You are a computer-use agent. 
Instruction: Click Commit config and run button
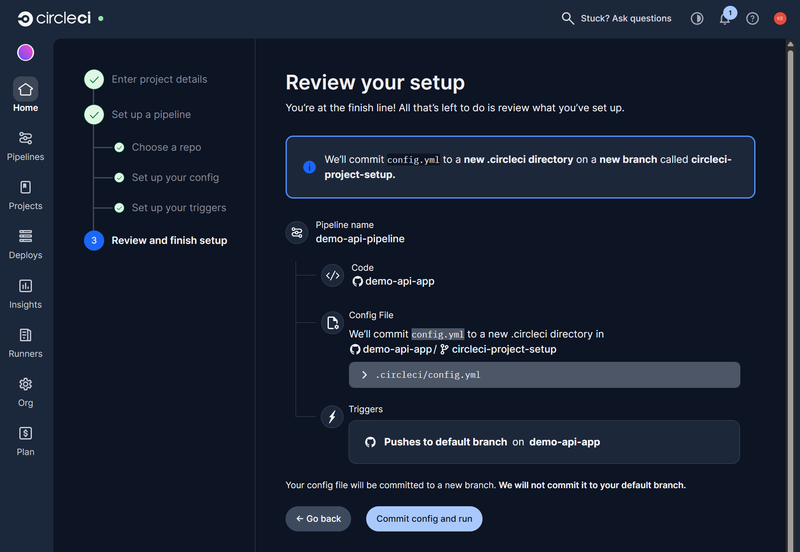(x=424, y=519)
